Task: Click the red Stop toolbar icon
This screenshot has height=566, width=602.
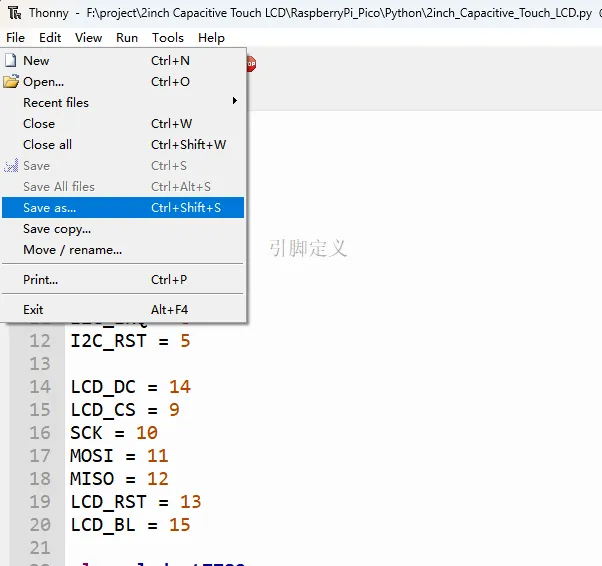Action: coord(251,64)
